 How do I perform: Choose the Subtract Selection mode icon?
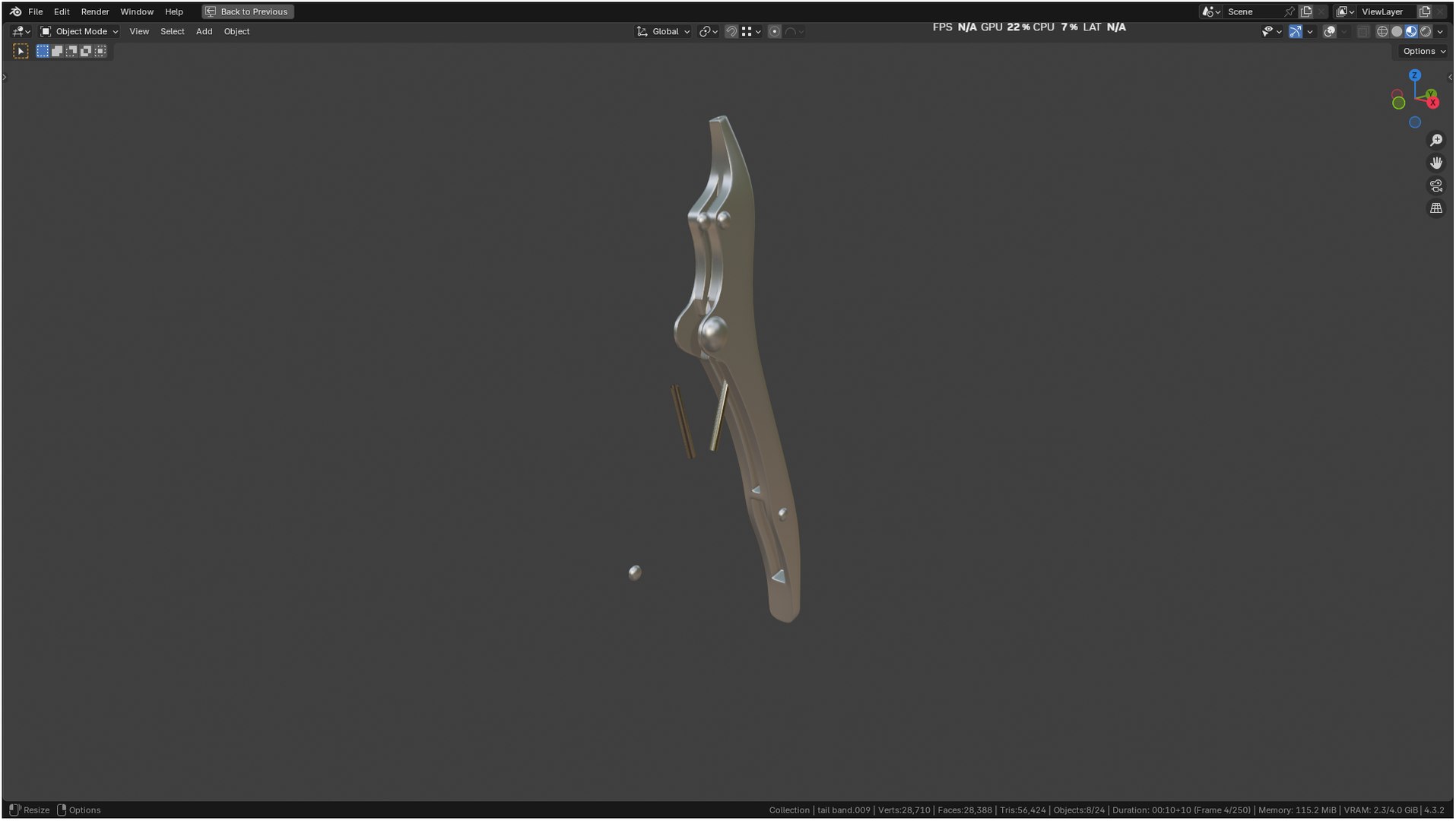[71, 51]
